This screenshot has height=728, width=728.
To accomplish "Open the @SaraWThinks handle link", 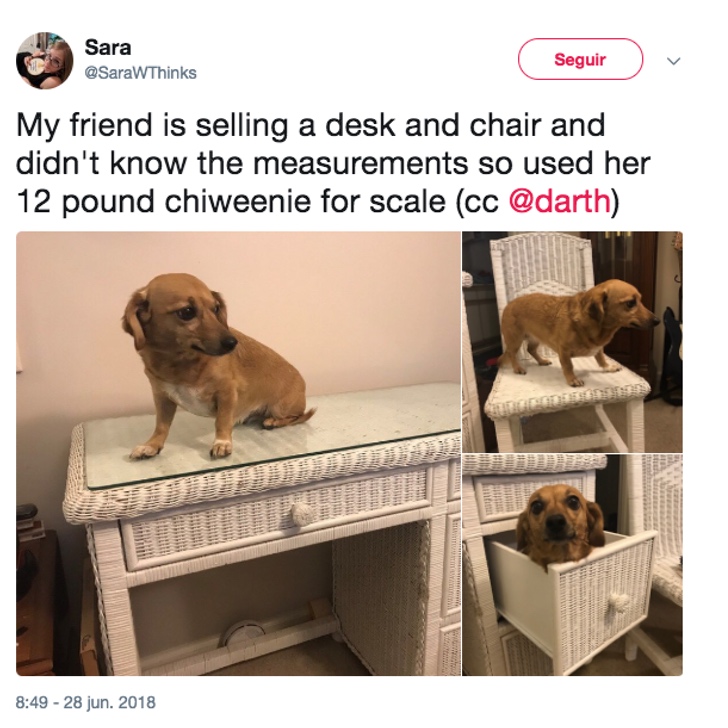I will tap(140, 73).
